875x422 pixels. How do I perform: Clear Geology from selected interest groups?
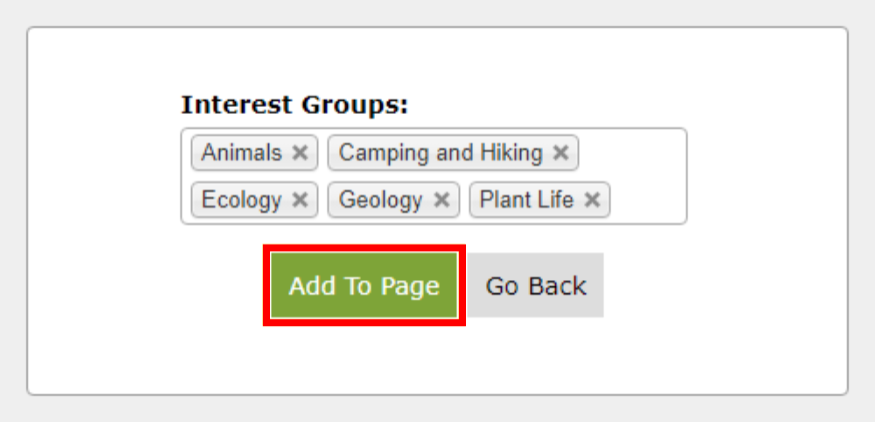tap(441, 199)
